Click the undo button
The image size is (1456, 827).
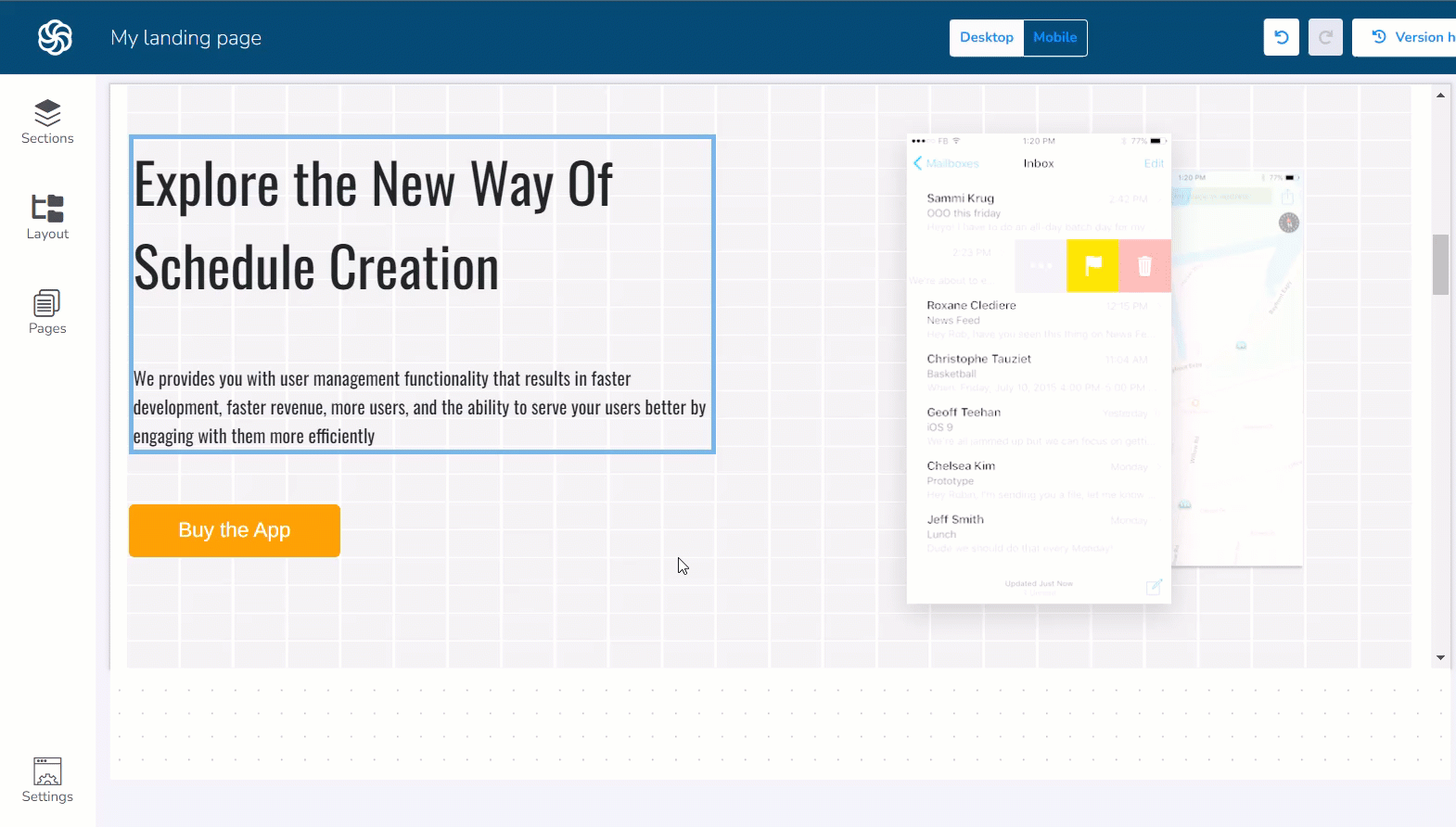click(1282, 38)
